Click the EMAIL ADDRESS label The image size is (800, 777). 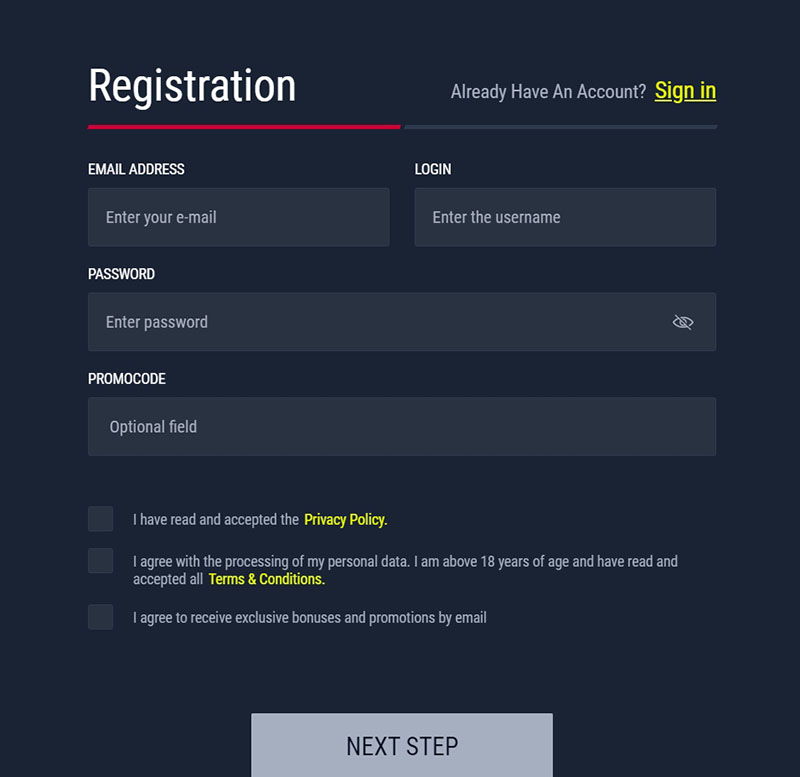click(136, 169)
